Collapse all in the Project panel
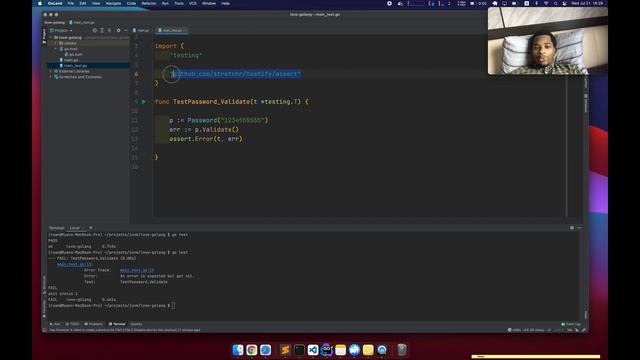The height and width of the screenshot is (360, 640). tap(109, 30)
